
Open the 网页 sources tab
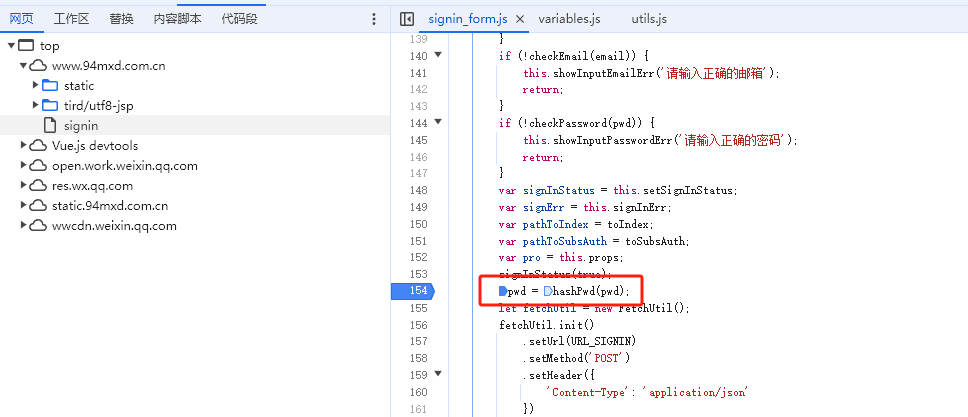coord(22,19)
